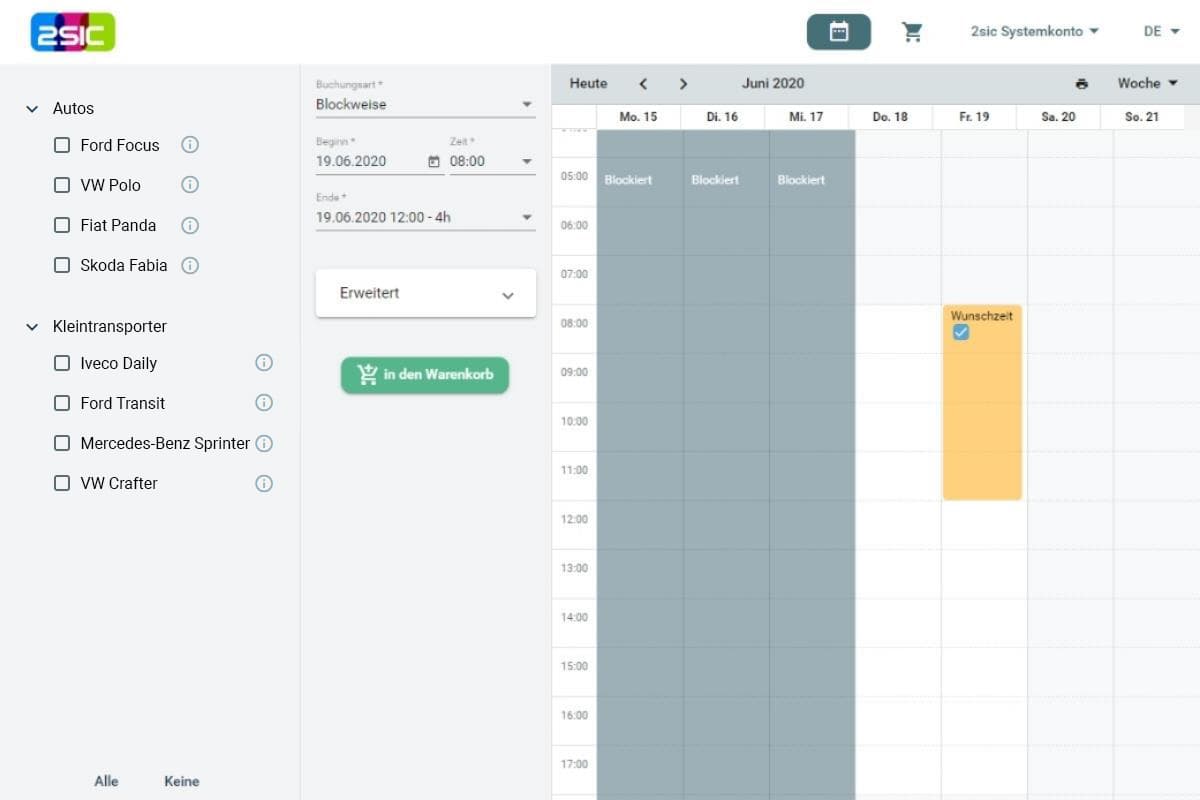1200x800 pixels.
Task: Go to previous week arrow
Action: pyautogui.click(x=643, y=84)
